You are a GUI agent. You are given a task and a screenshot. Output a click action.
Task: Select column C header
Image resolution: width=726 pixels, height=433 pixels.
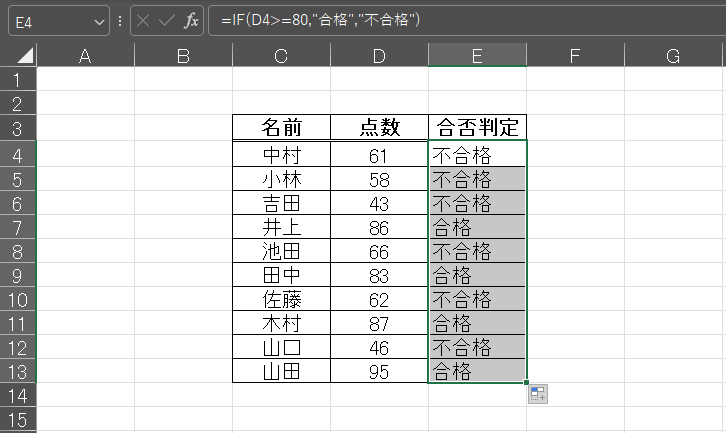(281, 56)
